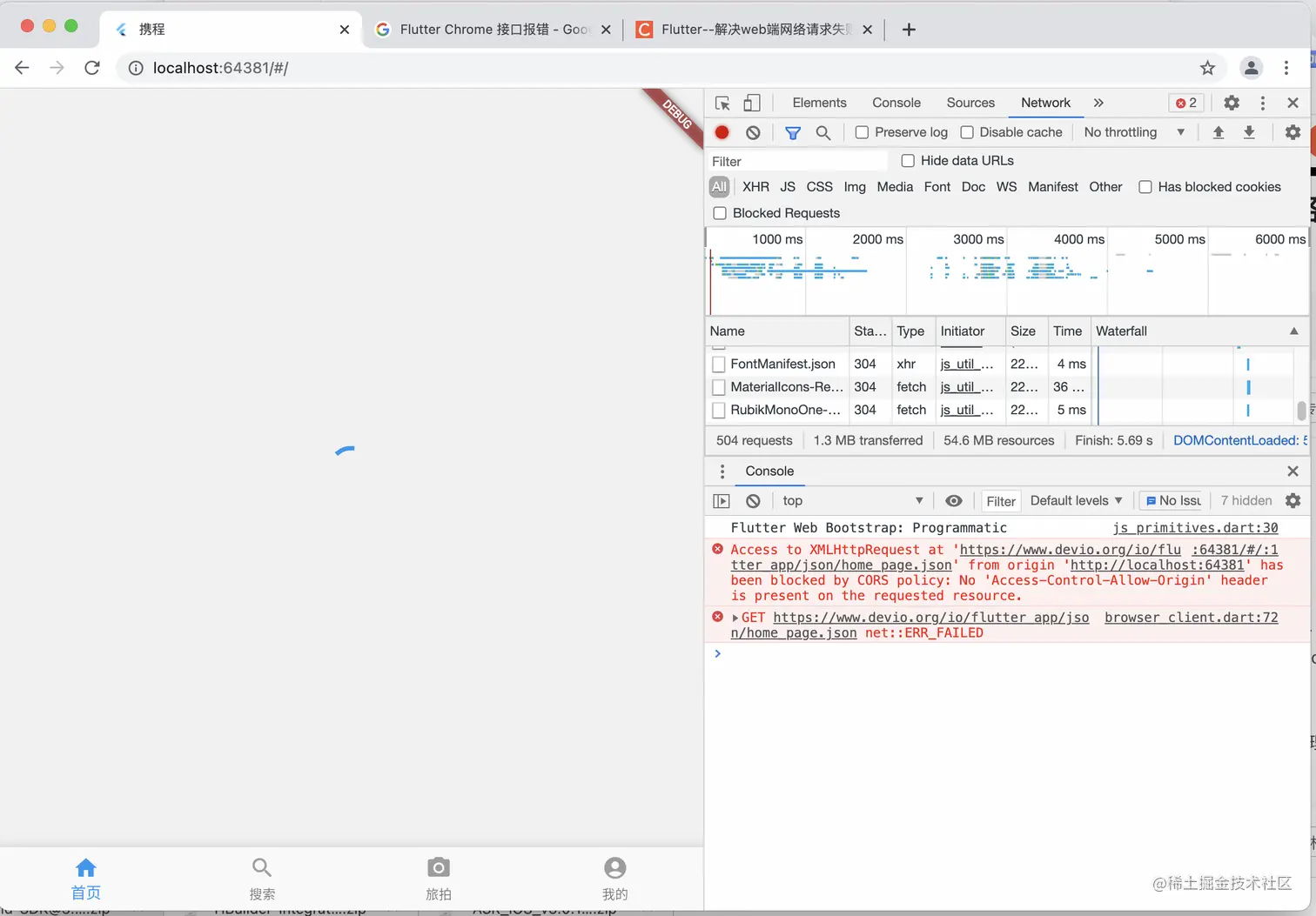Open Network panel settings gear

[x=1293, y=132]
